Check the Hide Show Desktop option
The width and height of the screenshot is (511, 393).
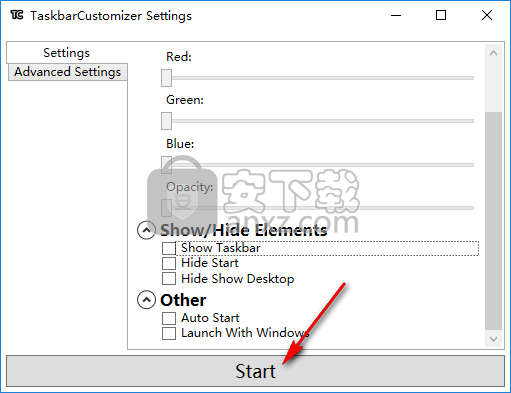point(169,279)
